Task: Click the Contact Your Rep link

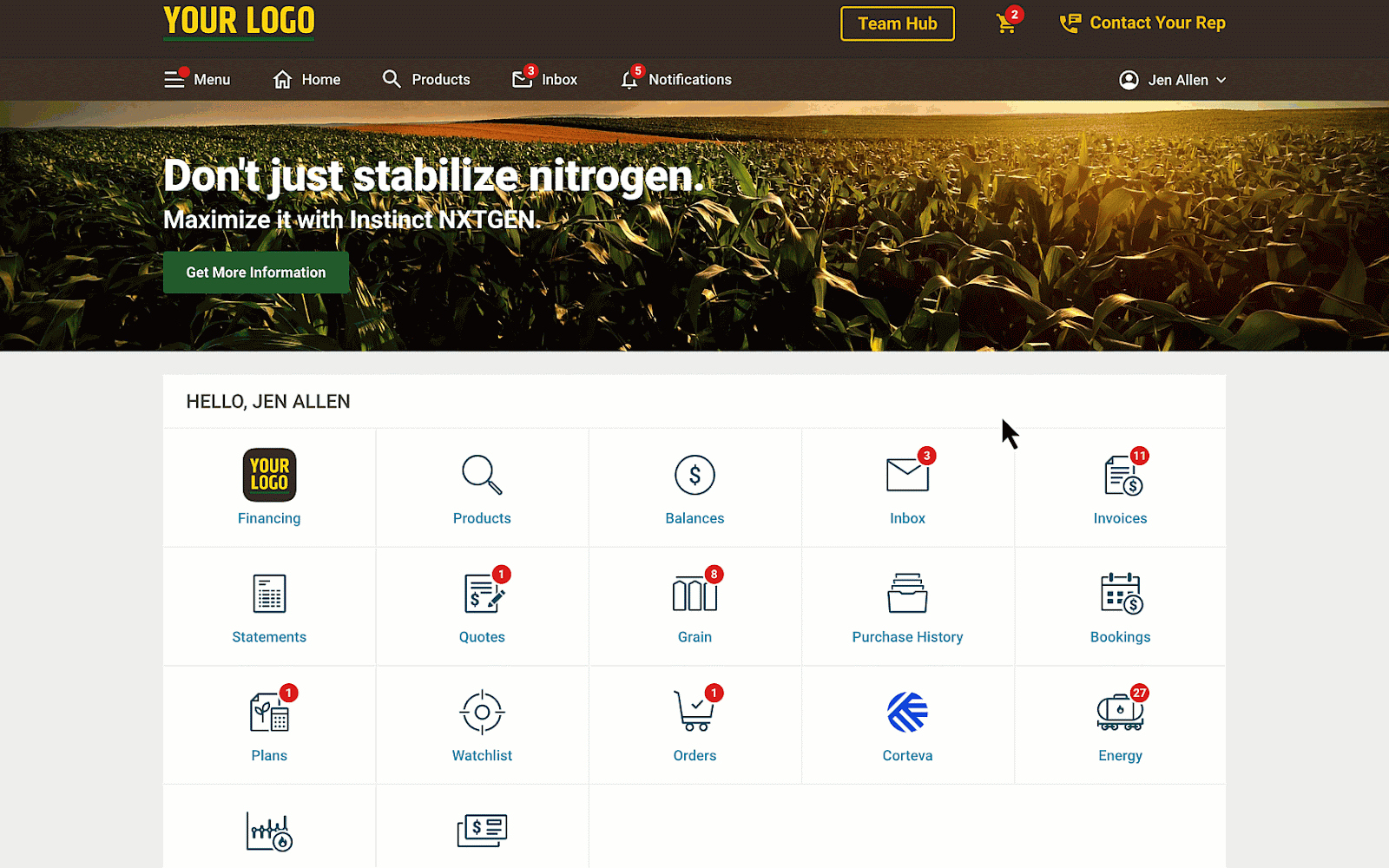Action: coord(1142,23)
